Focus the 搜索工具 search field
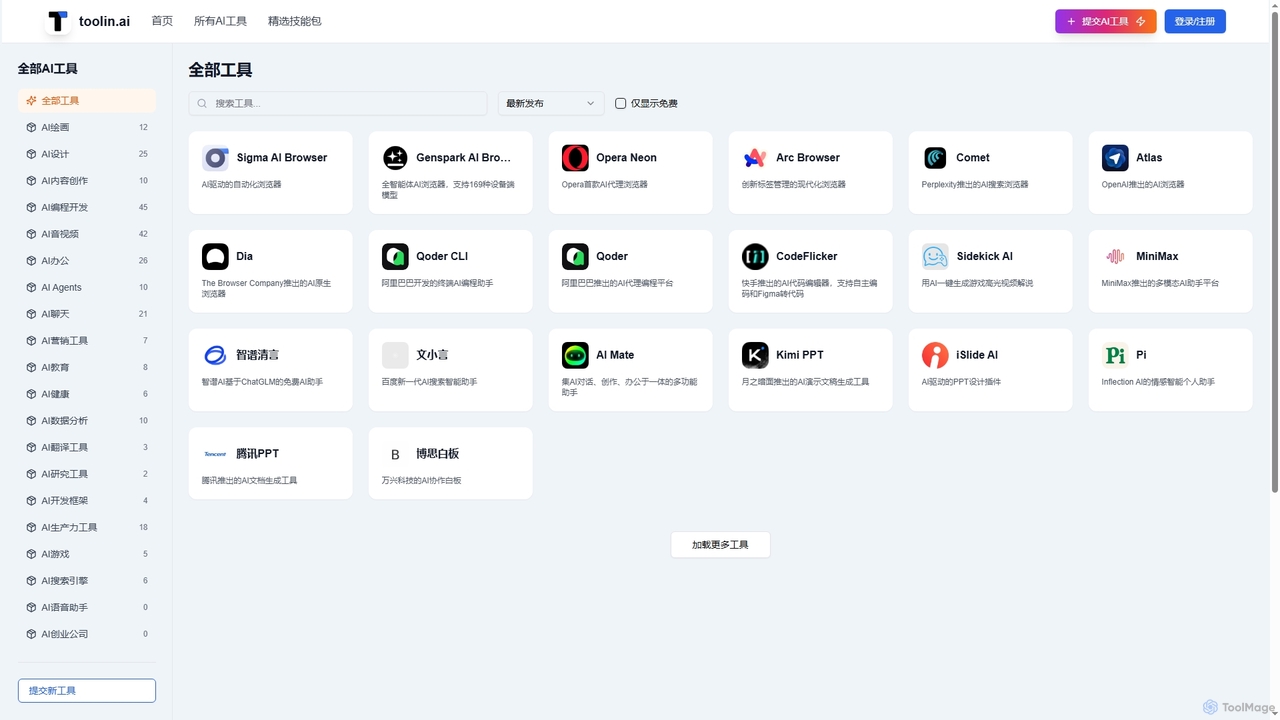 point(338,104)
